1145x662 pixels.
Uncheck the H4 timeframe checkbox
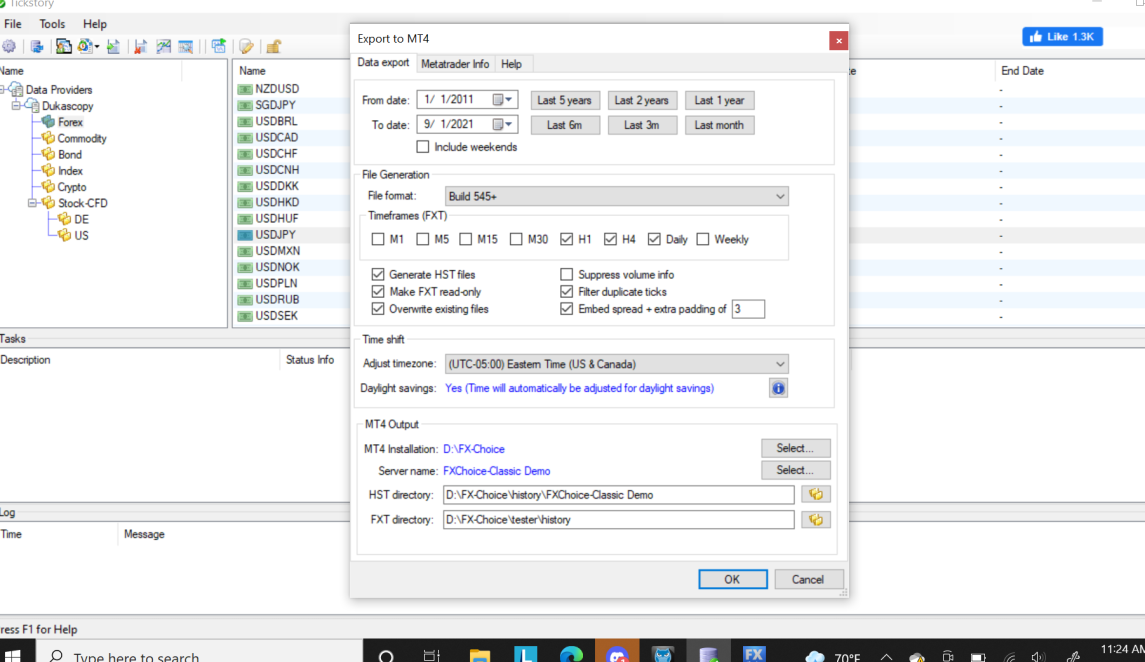pos(610,239)
